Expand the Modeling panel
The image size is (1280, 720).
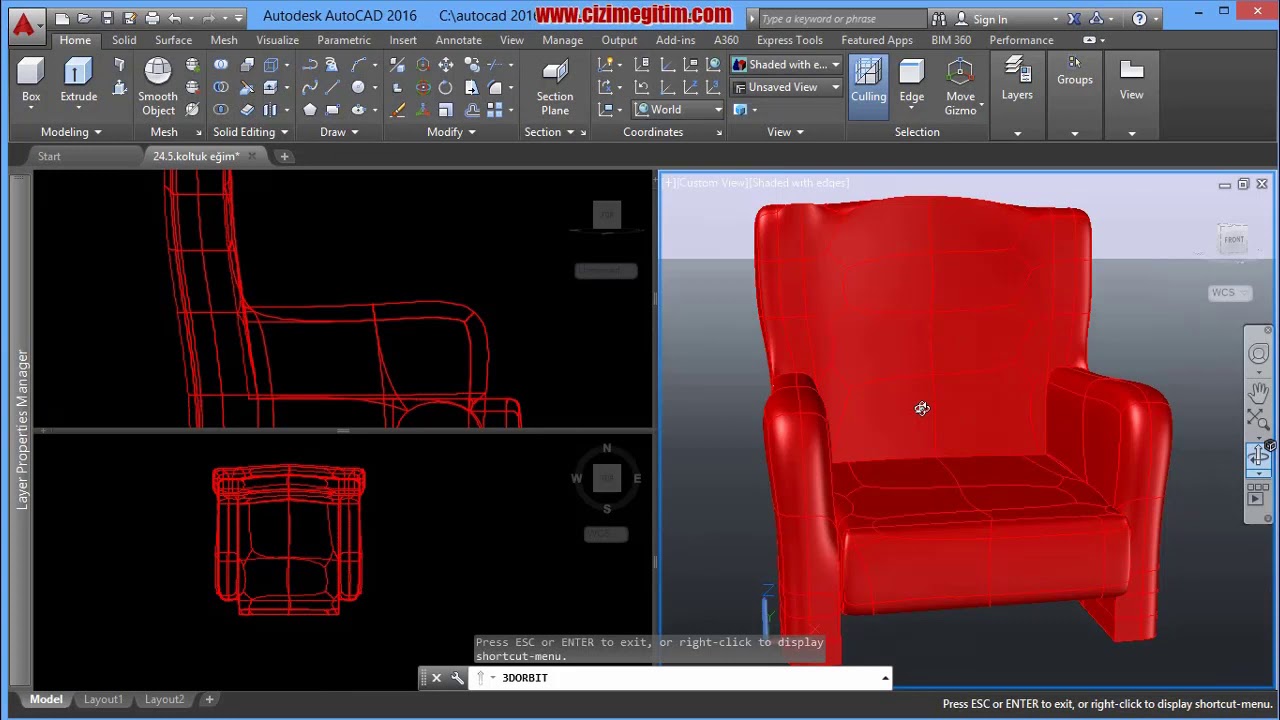pos(71,132)
